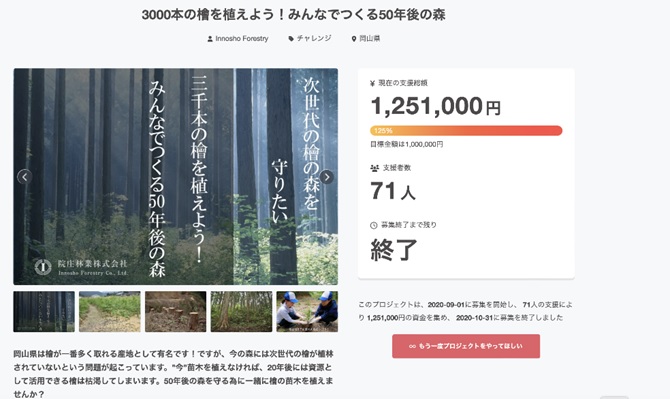Click the location pin icon beside 岡山県
Screen dimensions: 670x399
[x=354, y=39]
